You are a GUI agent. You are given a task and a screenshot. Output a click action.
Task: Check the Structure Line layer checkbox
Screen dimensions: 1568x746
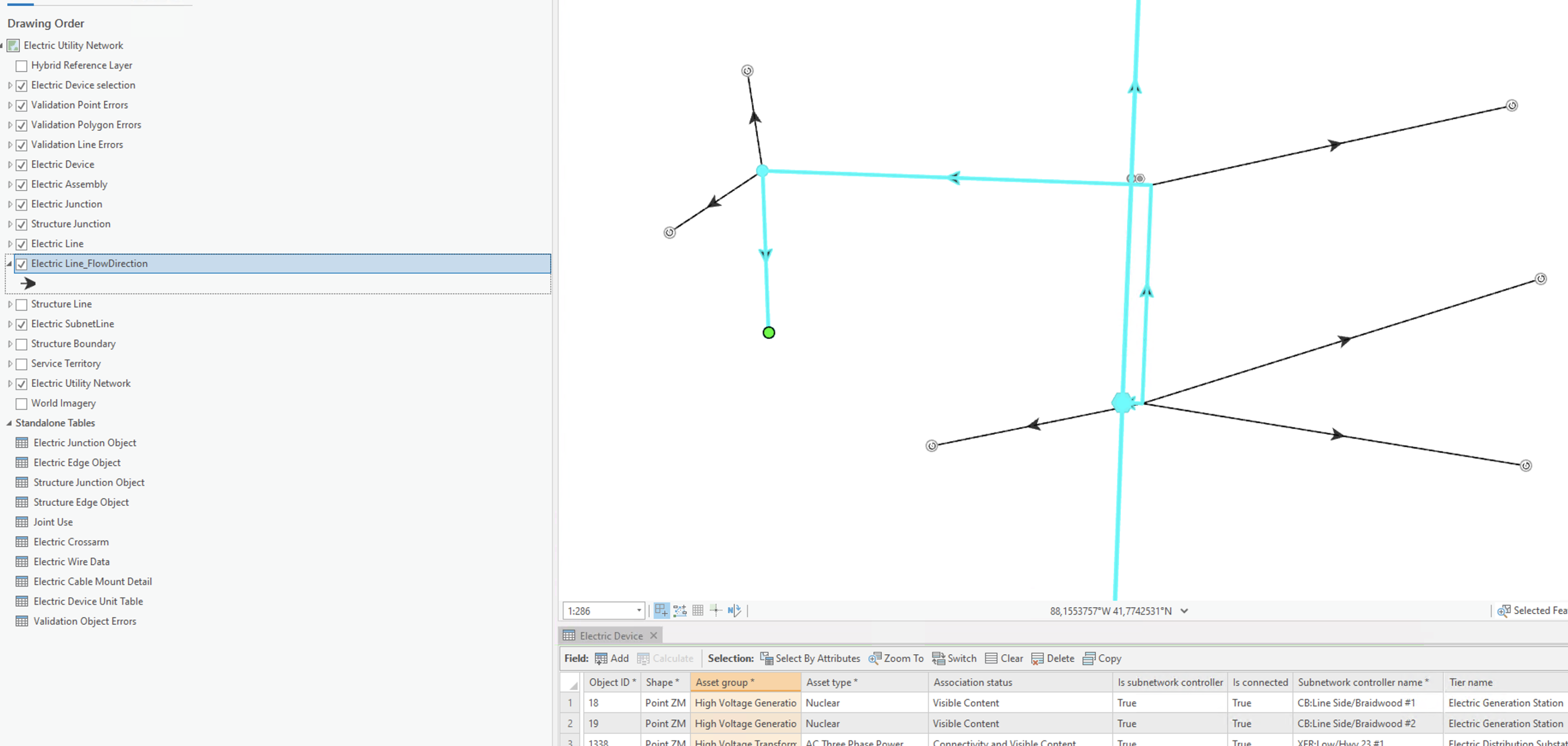[x=21, y=304]
